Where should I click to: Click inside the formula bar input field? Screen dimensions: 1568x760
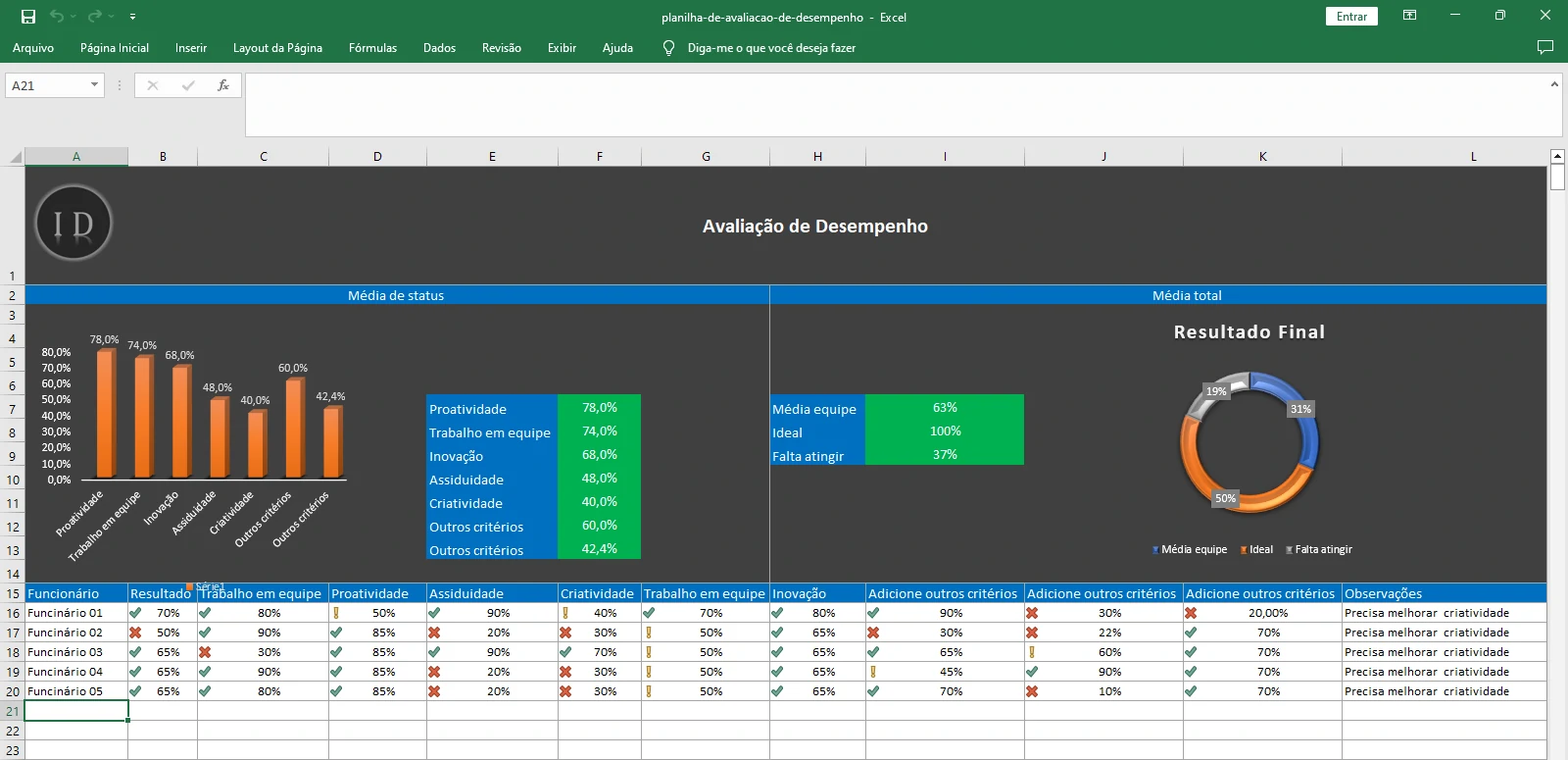[x=882, y=104]
